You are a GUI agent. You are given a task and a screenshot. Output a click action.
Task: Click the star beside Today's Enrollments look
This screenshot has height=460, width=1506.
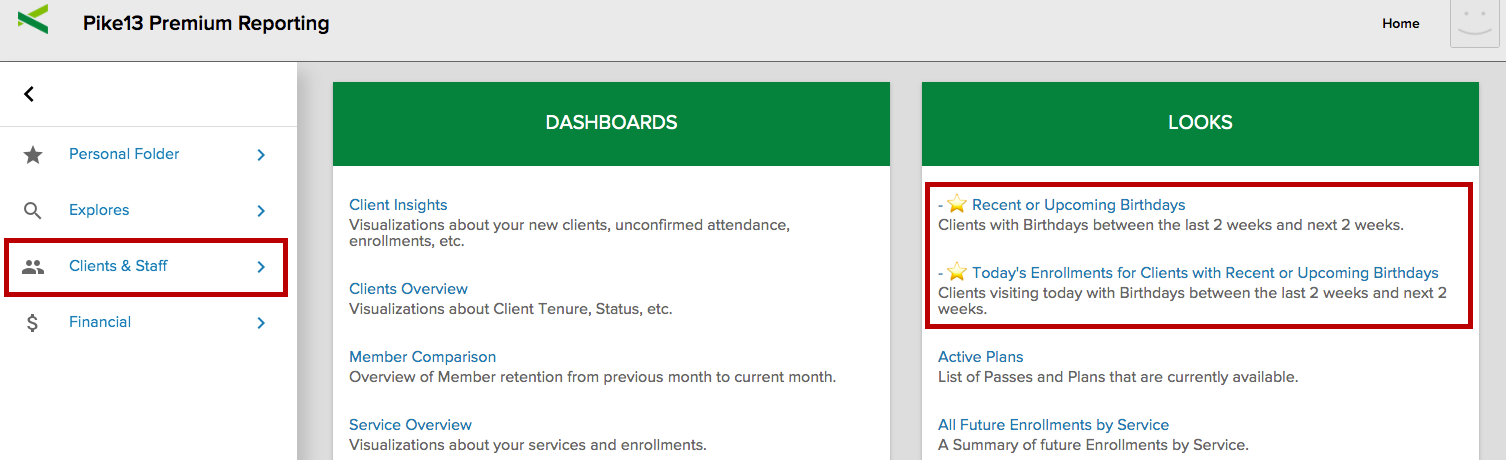tap(957, 272)
